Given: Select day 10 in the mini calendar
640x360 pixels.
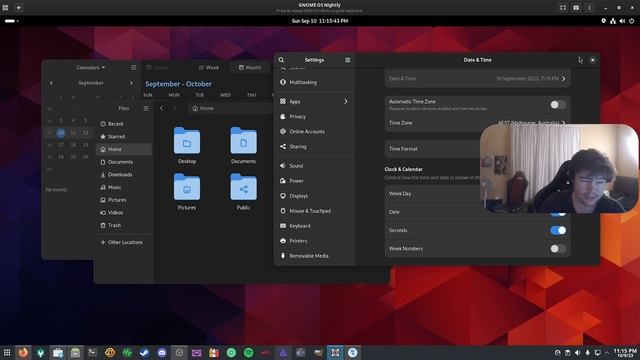Looking at the screenshot, I should 61,133.
